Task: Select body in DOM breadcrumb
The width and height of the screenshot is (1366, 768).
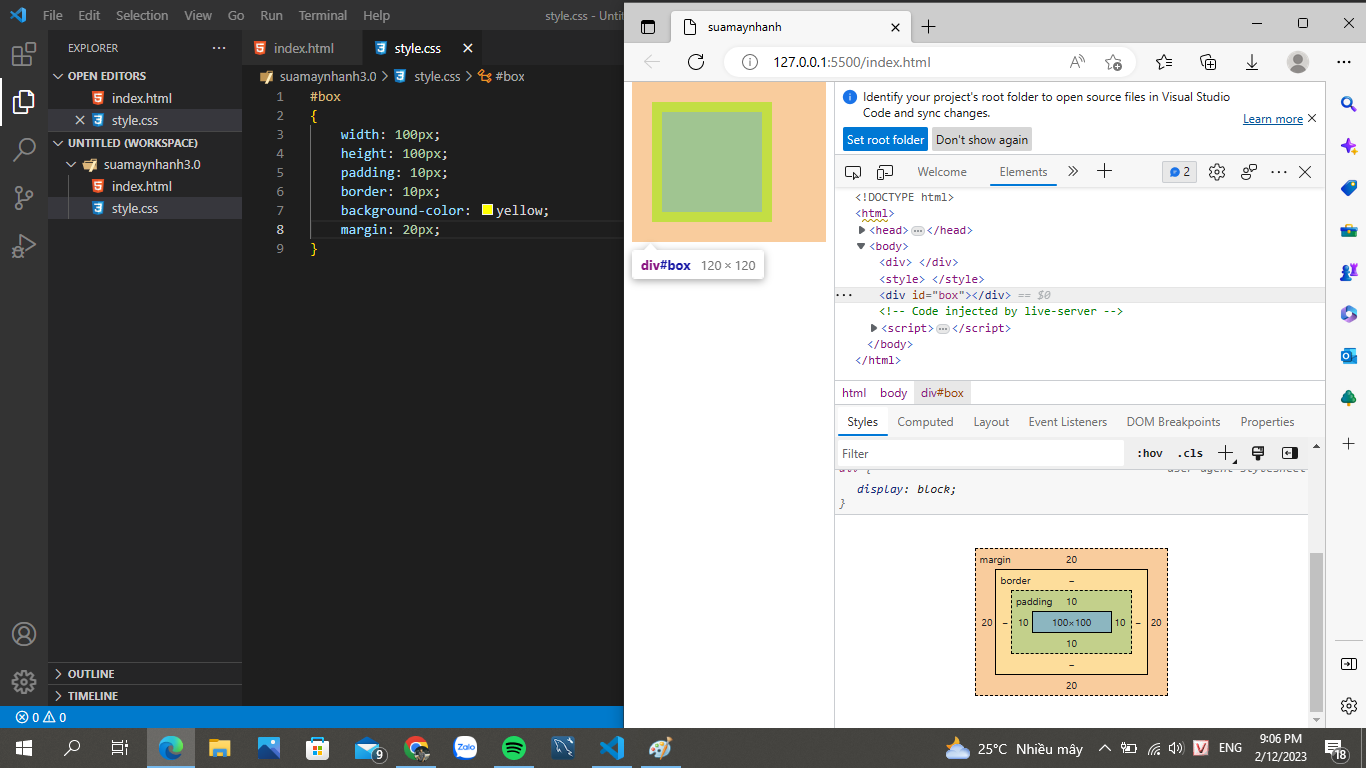Action: click(x=893, y=393)
